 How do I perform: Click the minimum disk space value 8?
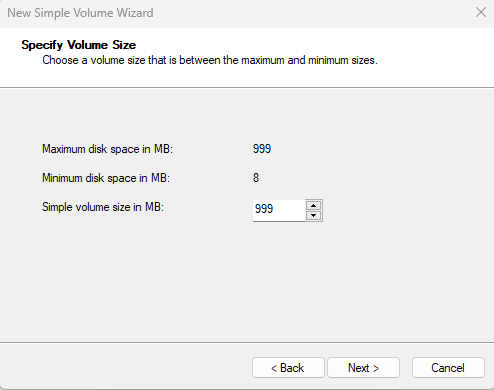(x=256, y=178)
